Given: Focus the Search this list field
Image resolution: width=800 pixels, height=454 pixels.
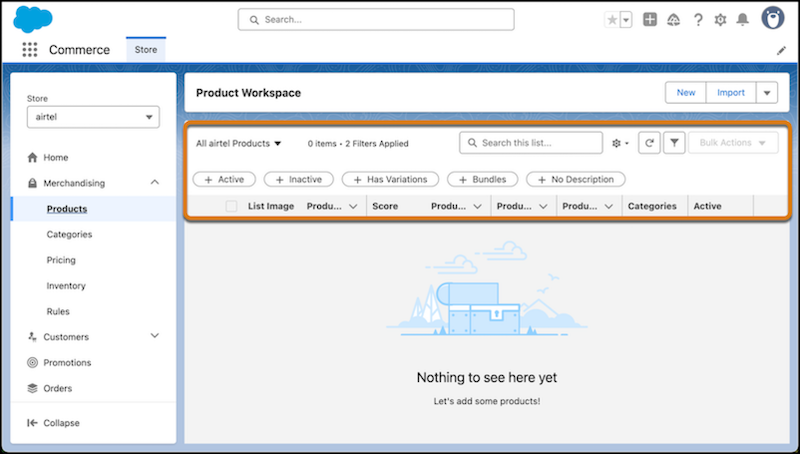Looking at the screenshot, I should pos(531,143).
